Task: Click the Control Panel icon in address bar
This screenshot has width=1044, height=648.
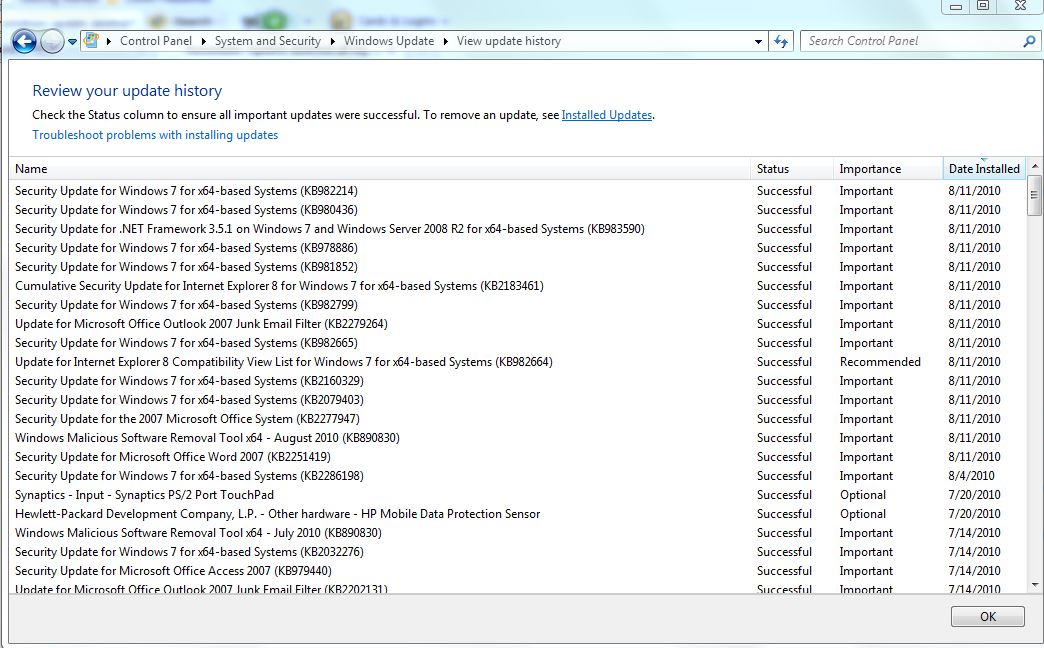Action: [91, 41]
